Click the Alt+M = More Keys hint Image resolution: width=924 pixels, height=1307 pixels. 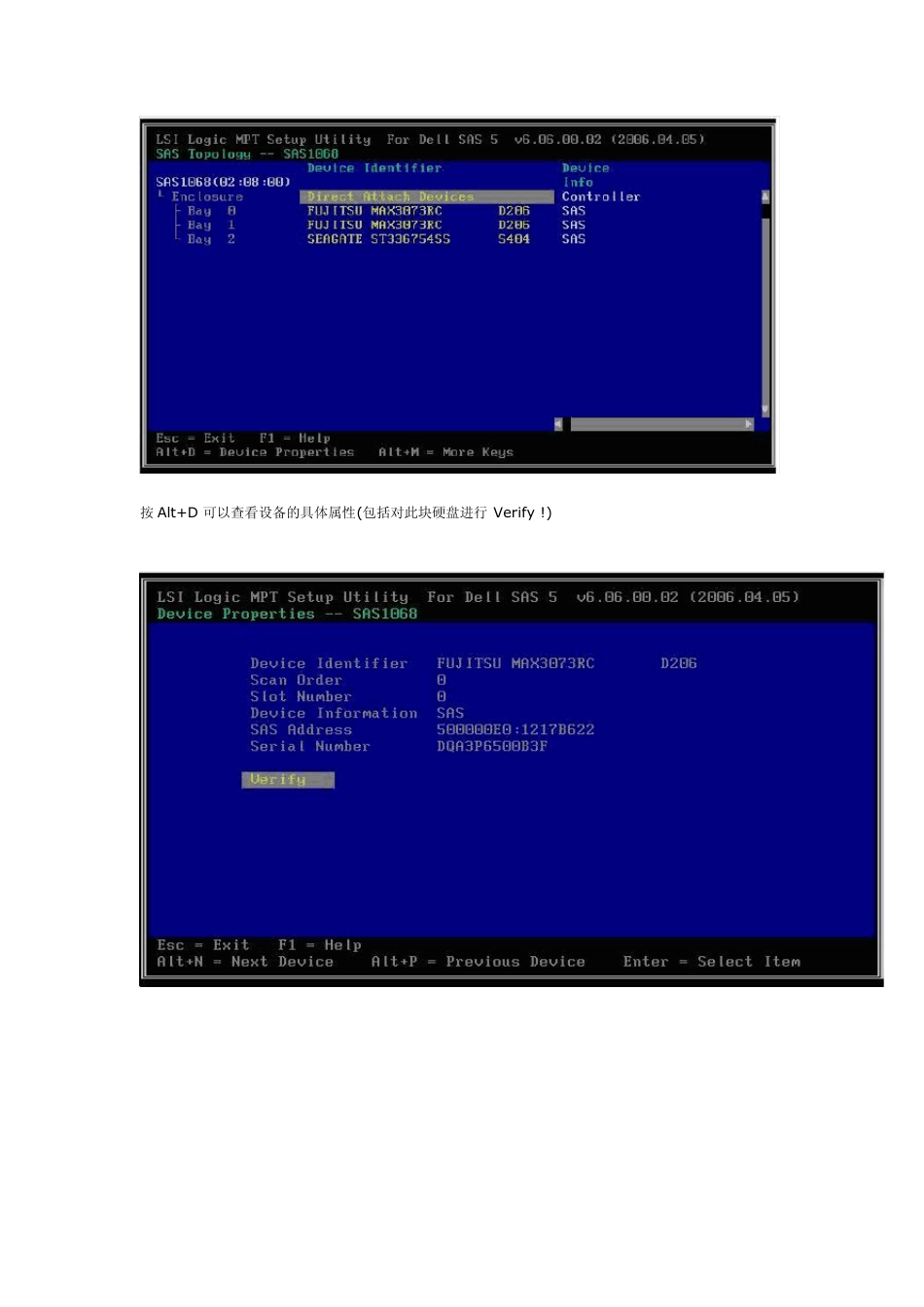(445, 452)
